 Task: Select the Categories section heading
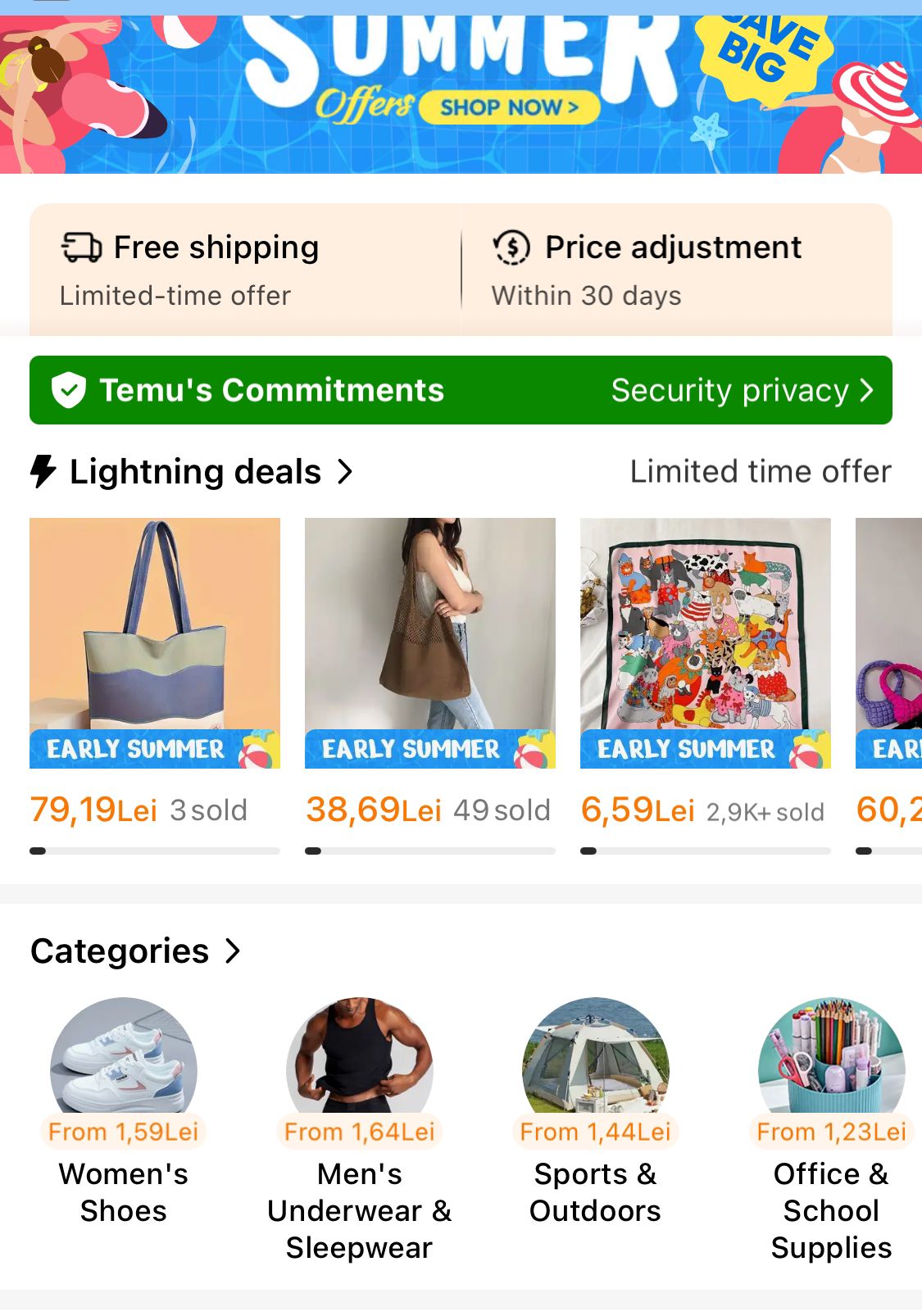point(120,951)
